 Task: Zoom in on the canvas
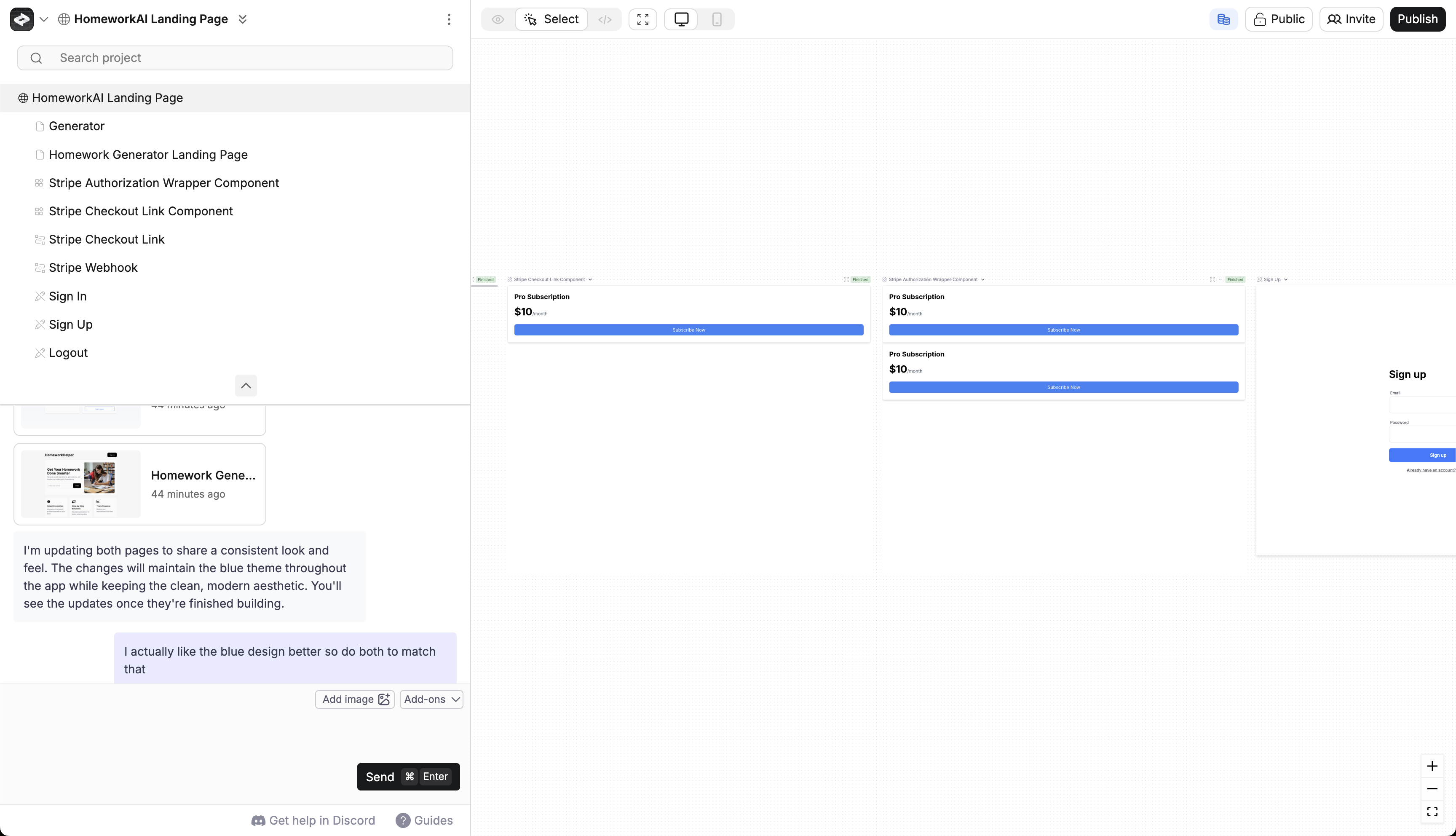[1432, 766]
